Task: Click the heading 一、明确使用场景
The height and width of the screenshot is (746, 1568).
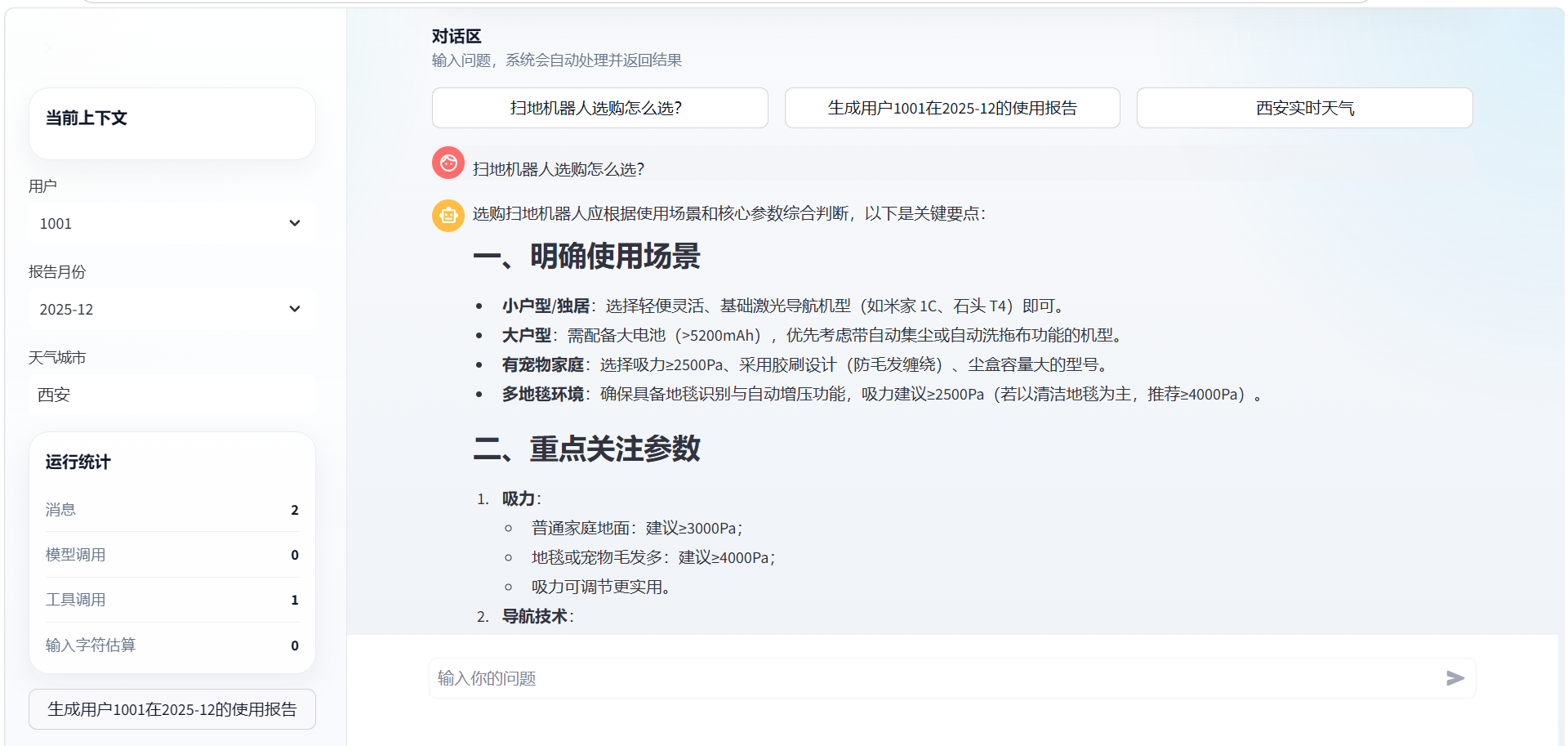Action: point(586,256)
